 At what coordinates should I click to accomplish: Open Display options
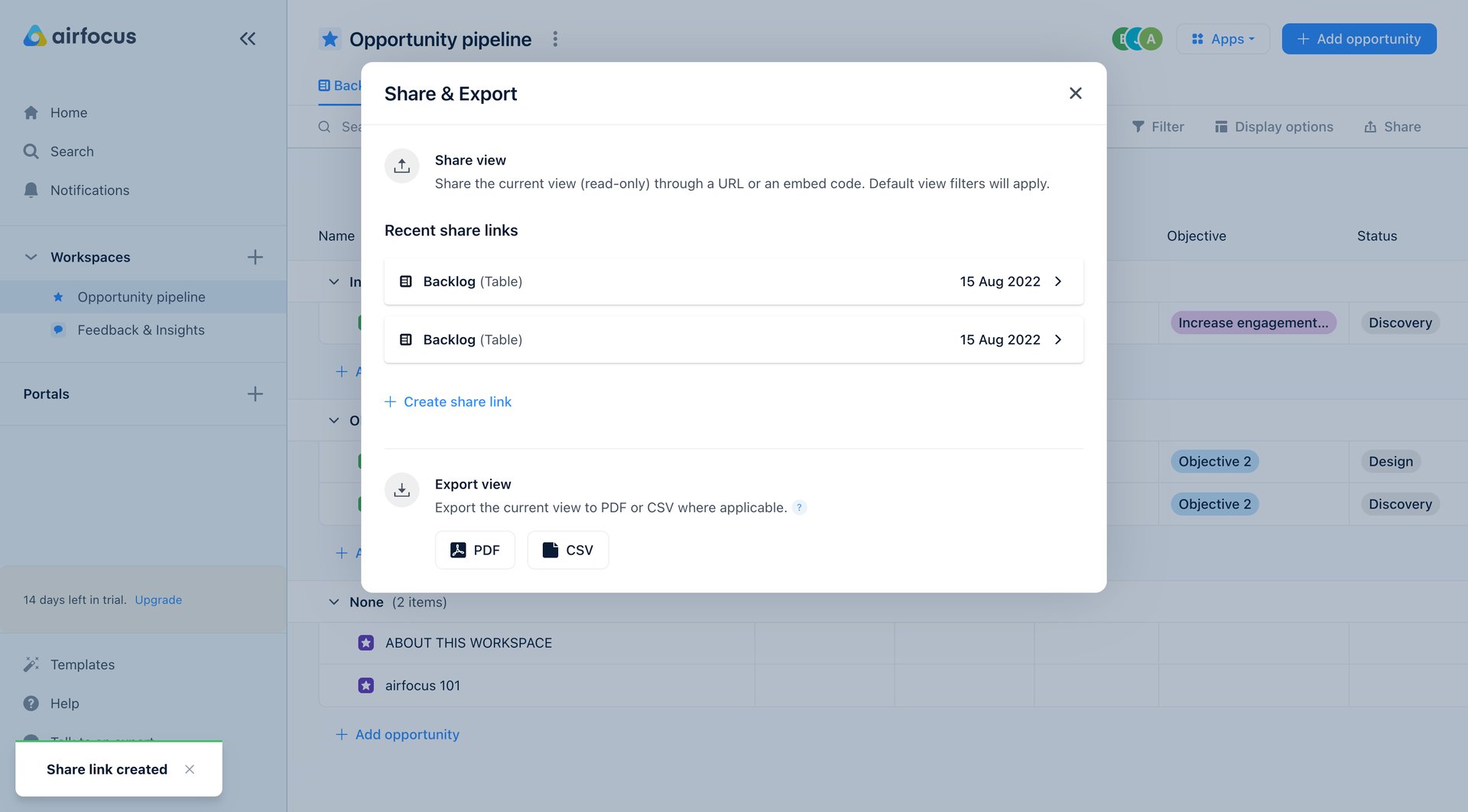[1273, 126]
